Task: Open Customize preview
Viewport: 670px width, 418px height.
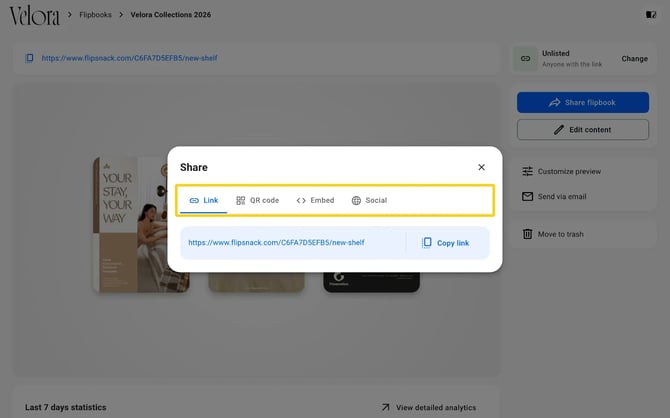Action: coord(561,171)
